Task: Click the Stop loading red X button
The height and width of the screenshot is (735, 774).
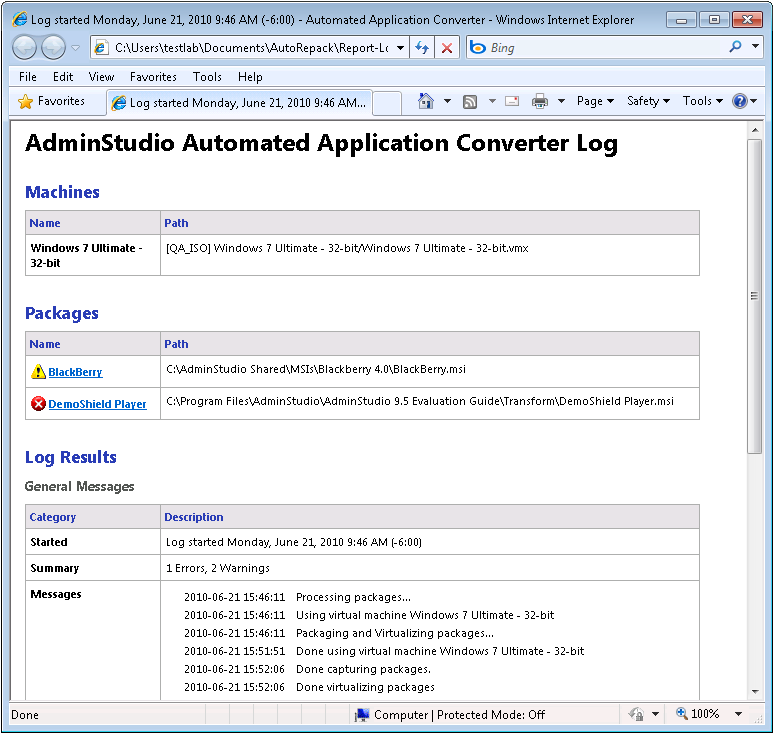Action: click(x=447, y=47)
